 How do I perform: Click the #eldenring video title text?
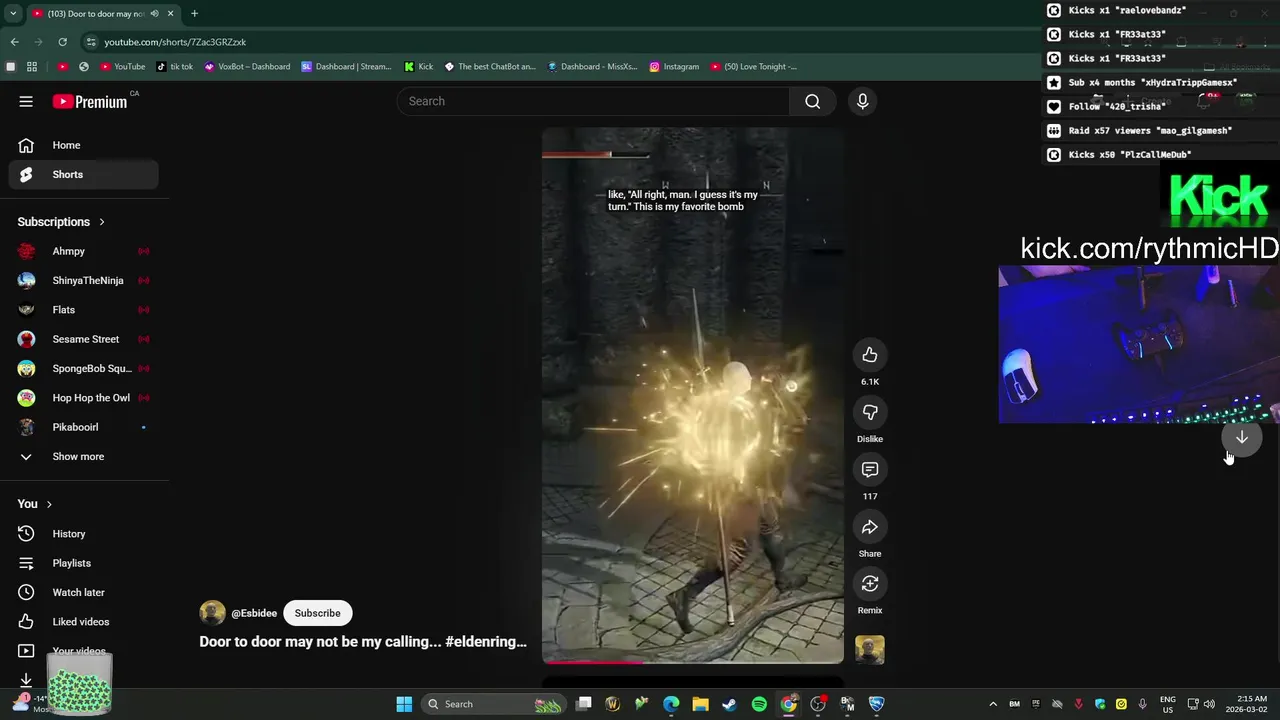pos(363,642)
